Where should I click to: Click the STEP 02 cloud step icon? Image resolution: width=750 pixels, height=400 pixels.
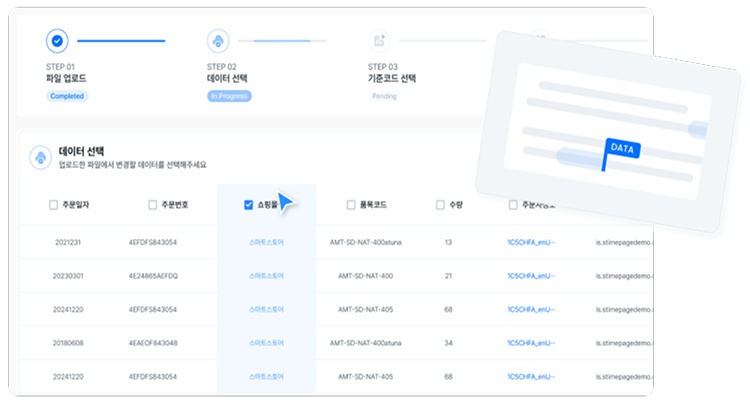(x=218, y=41)
